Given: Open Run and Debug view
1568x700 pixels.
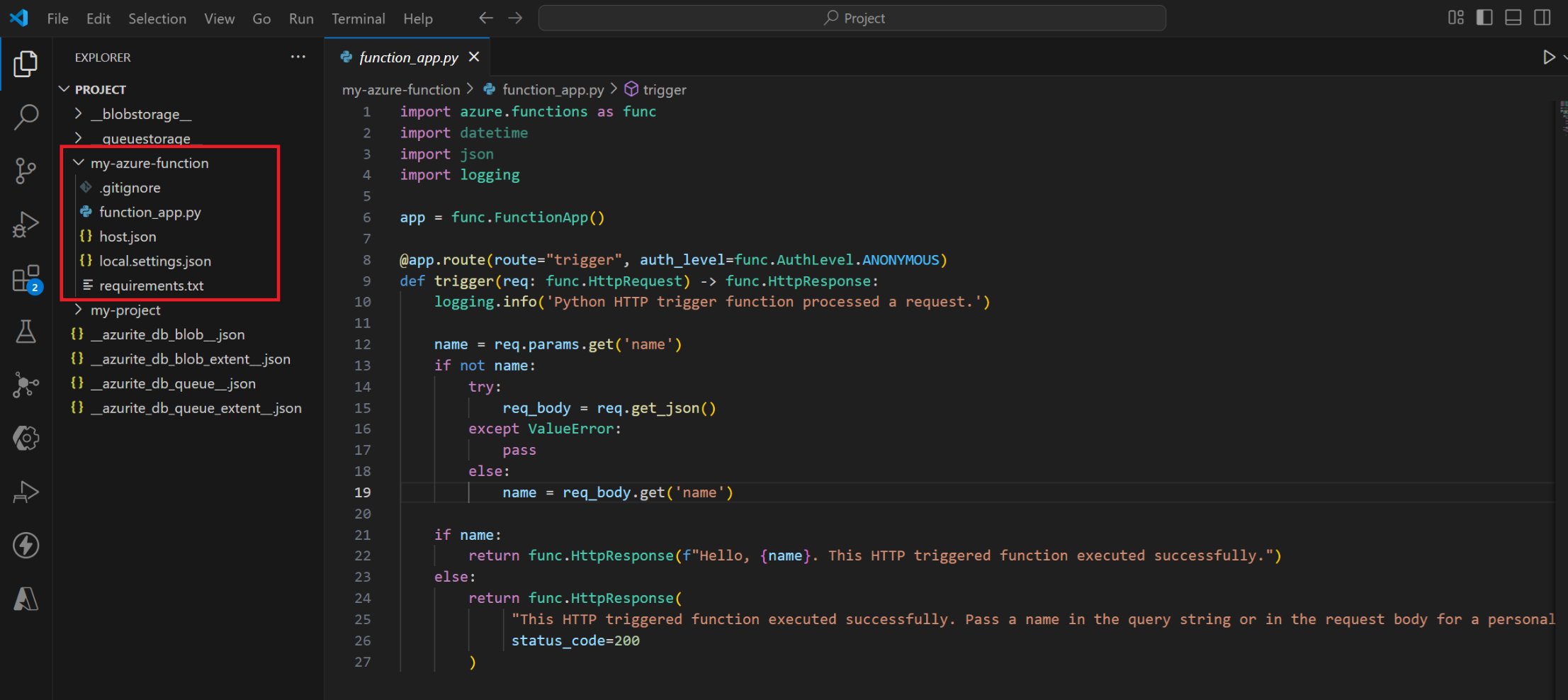Looking at the screenshot, I should pos(26,225).
